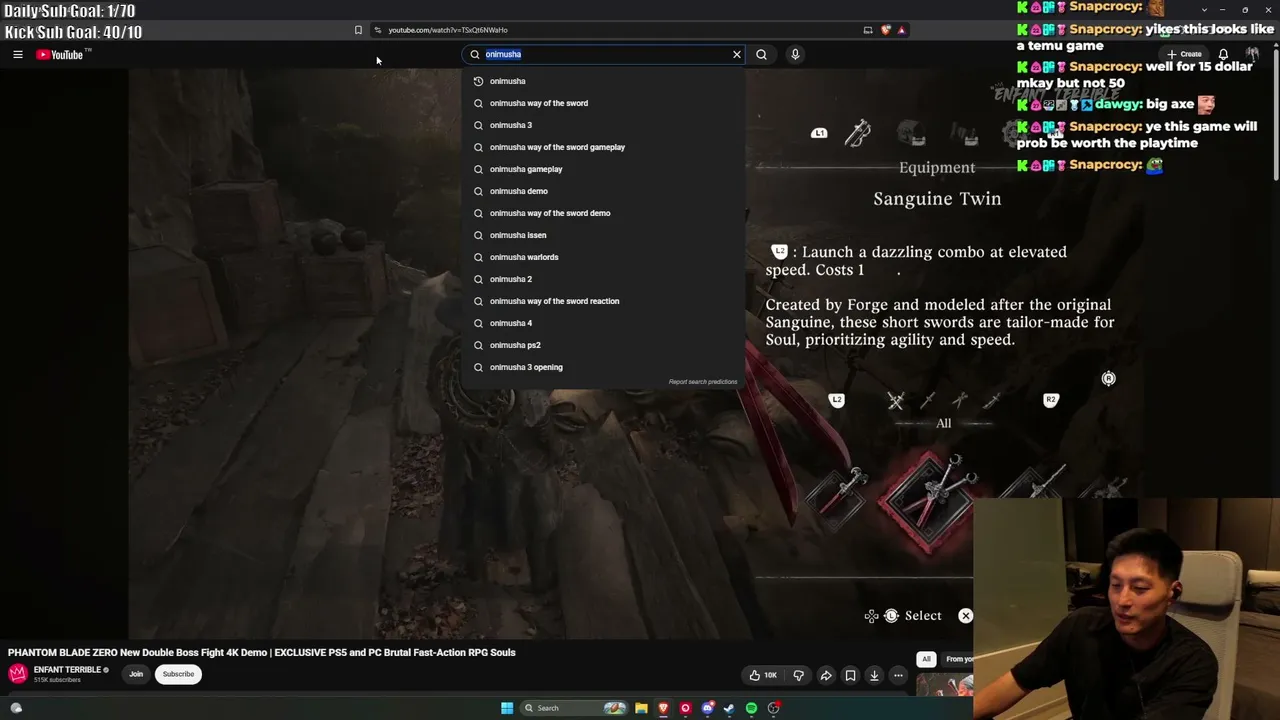Open YouTube notifications bell
The height and width of the screenshot is (720, 1280).
[x=1223, y=54]
